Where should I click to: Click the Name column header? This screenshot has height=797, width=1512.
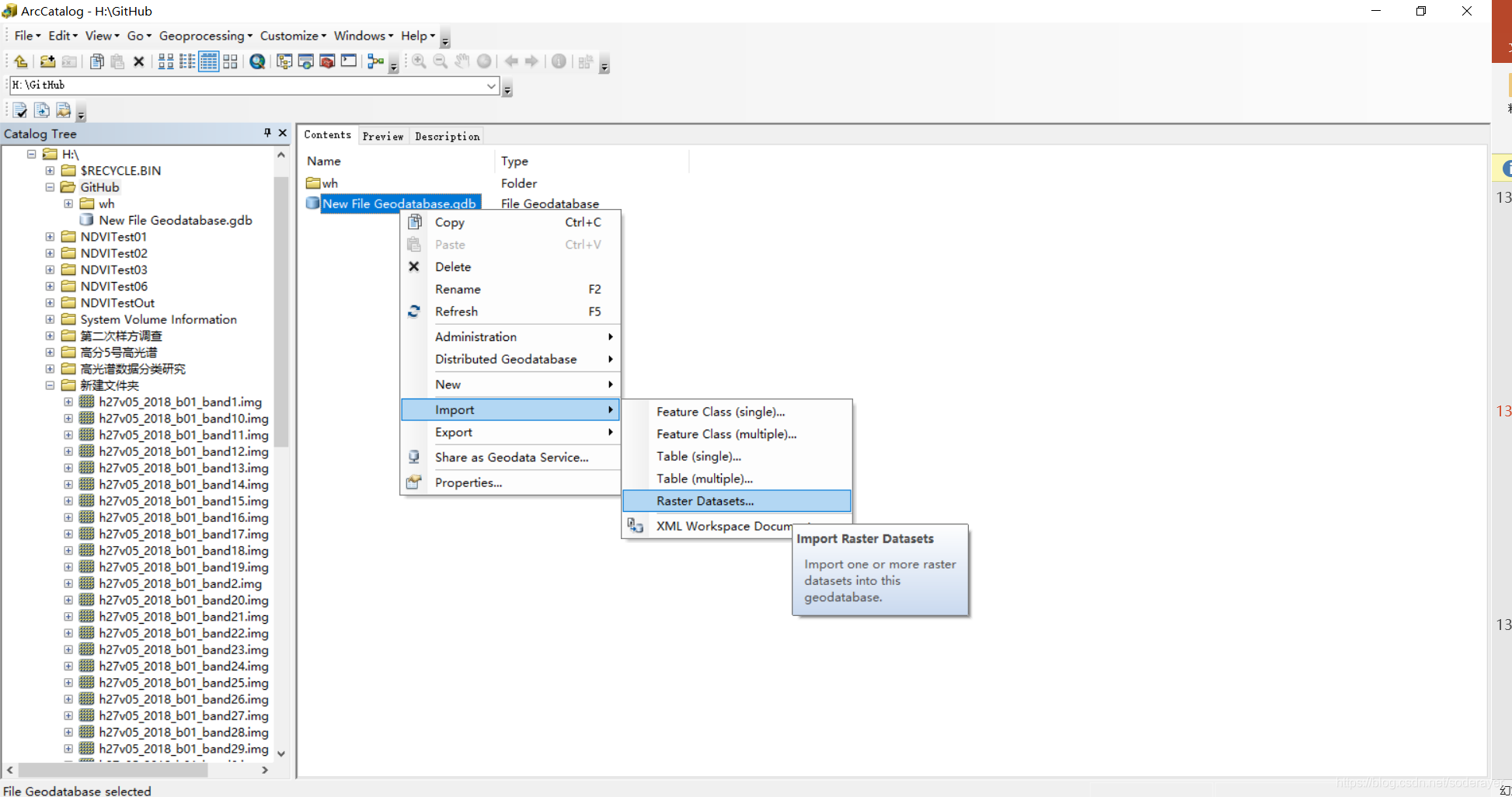[399, 161]
